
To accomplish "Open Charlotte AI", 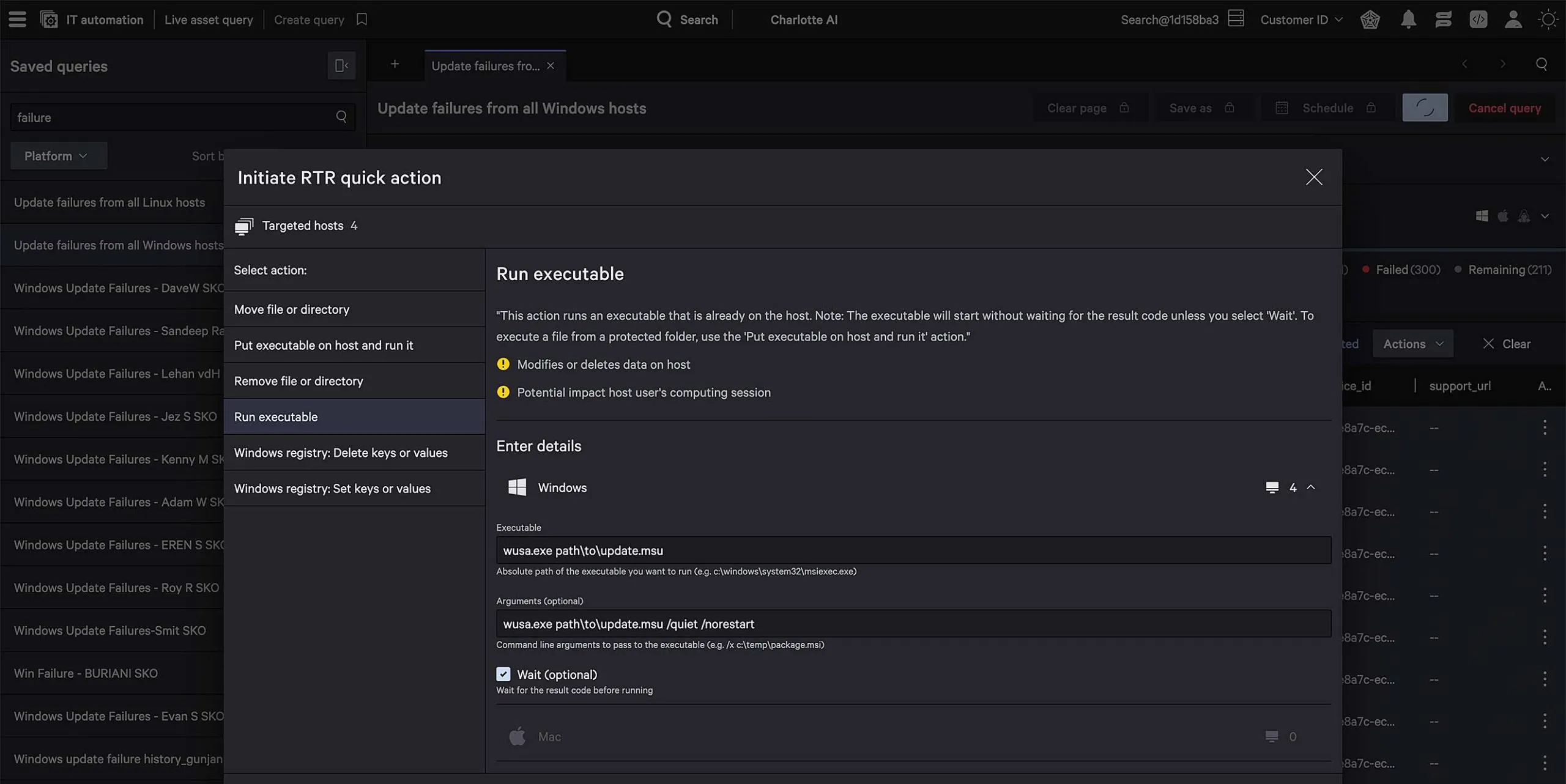I will click(x=804, y=20).
